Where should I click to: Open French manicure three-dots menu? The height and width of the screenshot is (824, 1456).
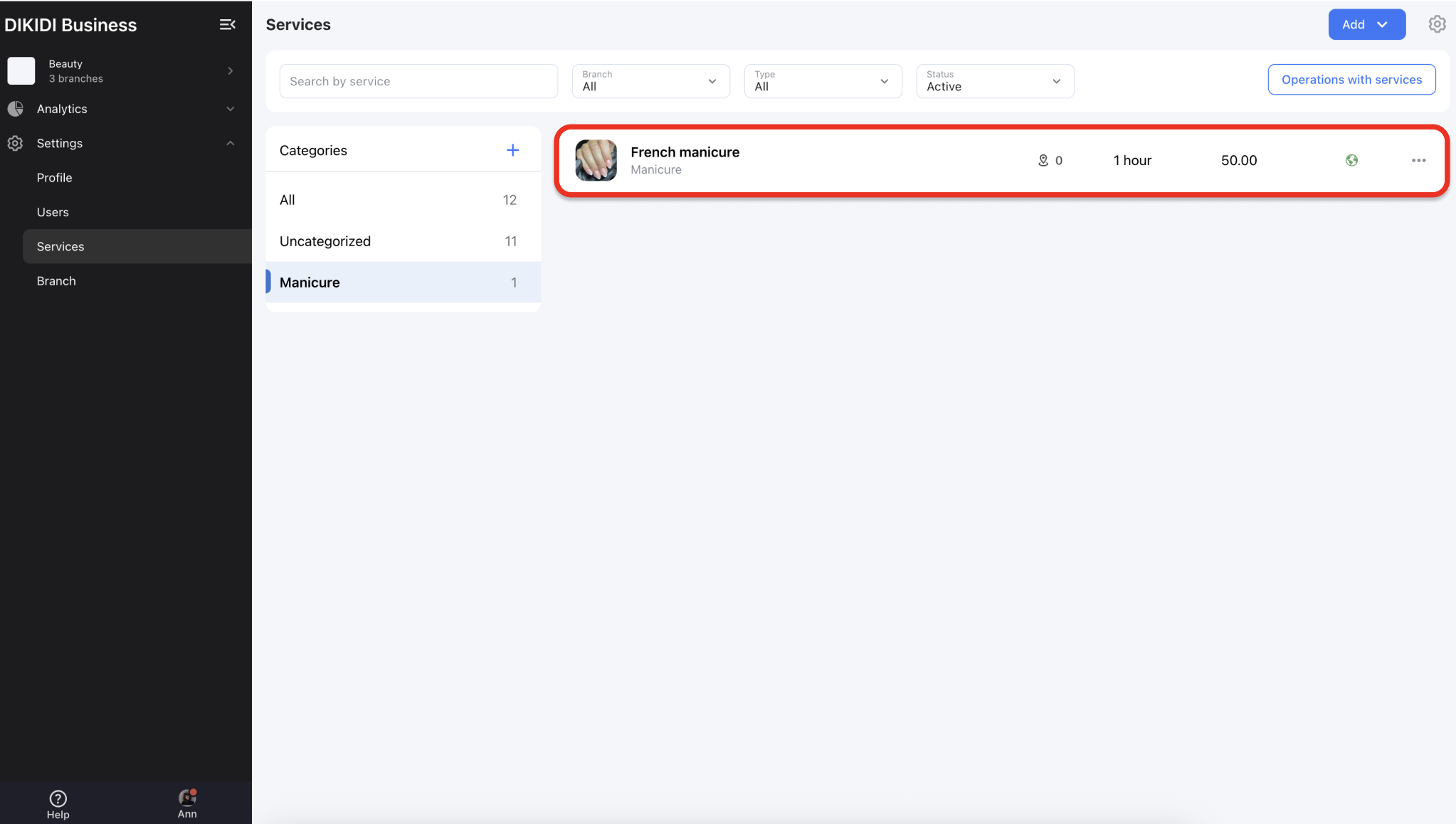click(1418, 161)
